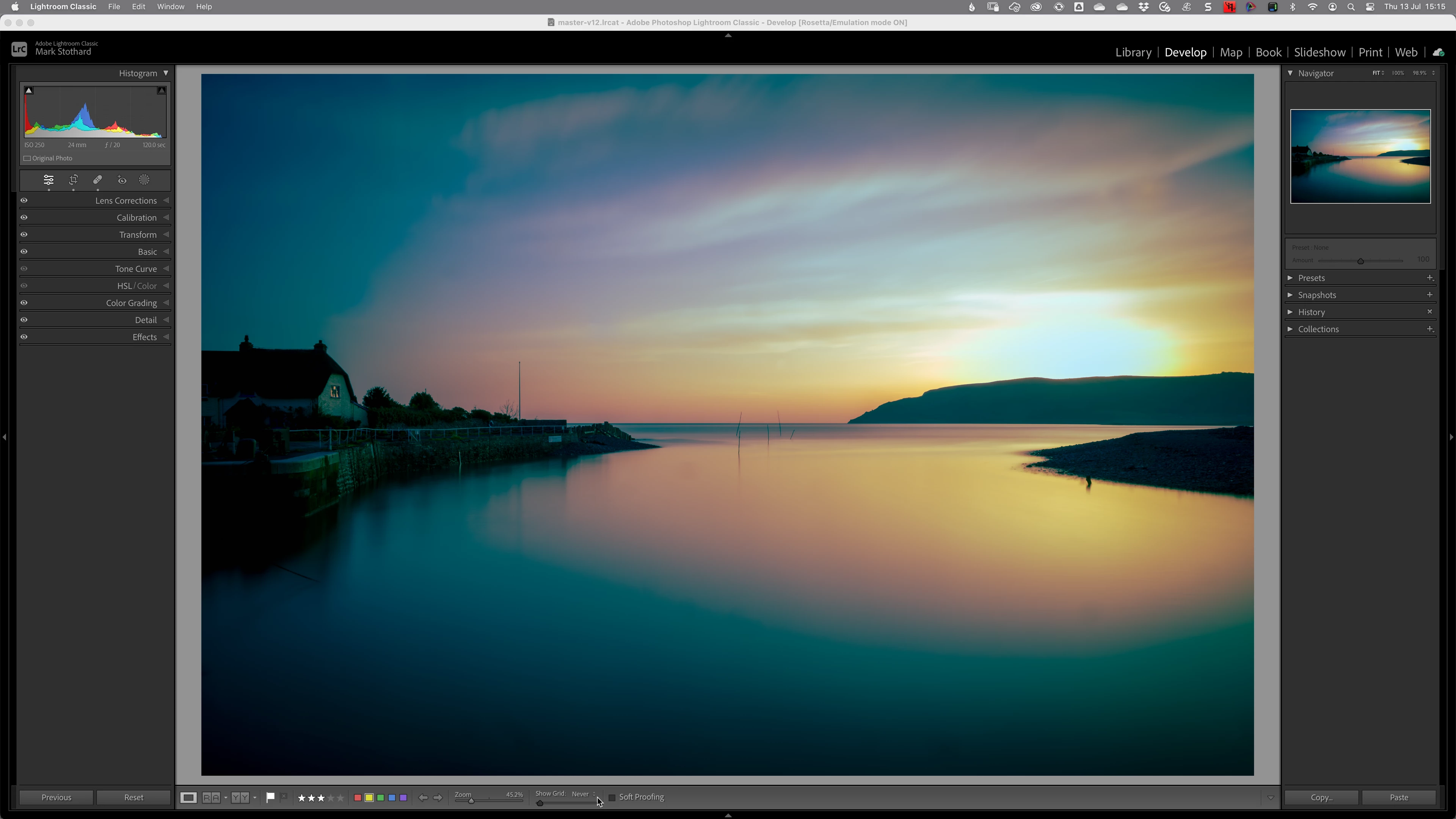Check the Original Photo box
The width and height of the screenshot is (1456, 819).
tap(27, 158)
